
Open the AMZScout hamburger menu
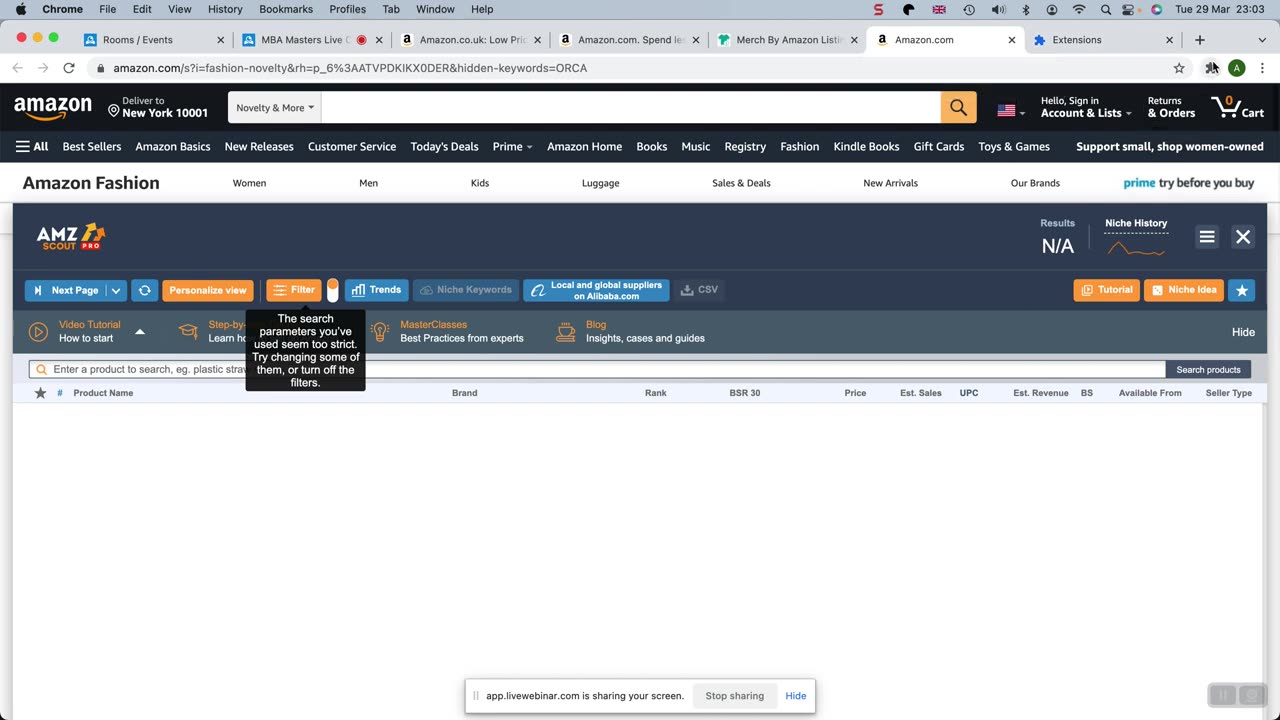click(1207, 237)
